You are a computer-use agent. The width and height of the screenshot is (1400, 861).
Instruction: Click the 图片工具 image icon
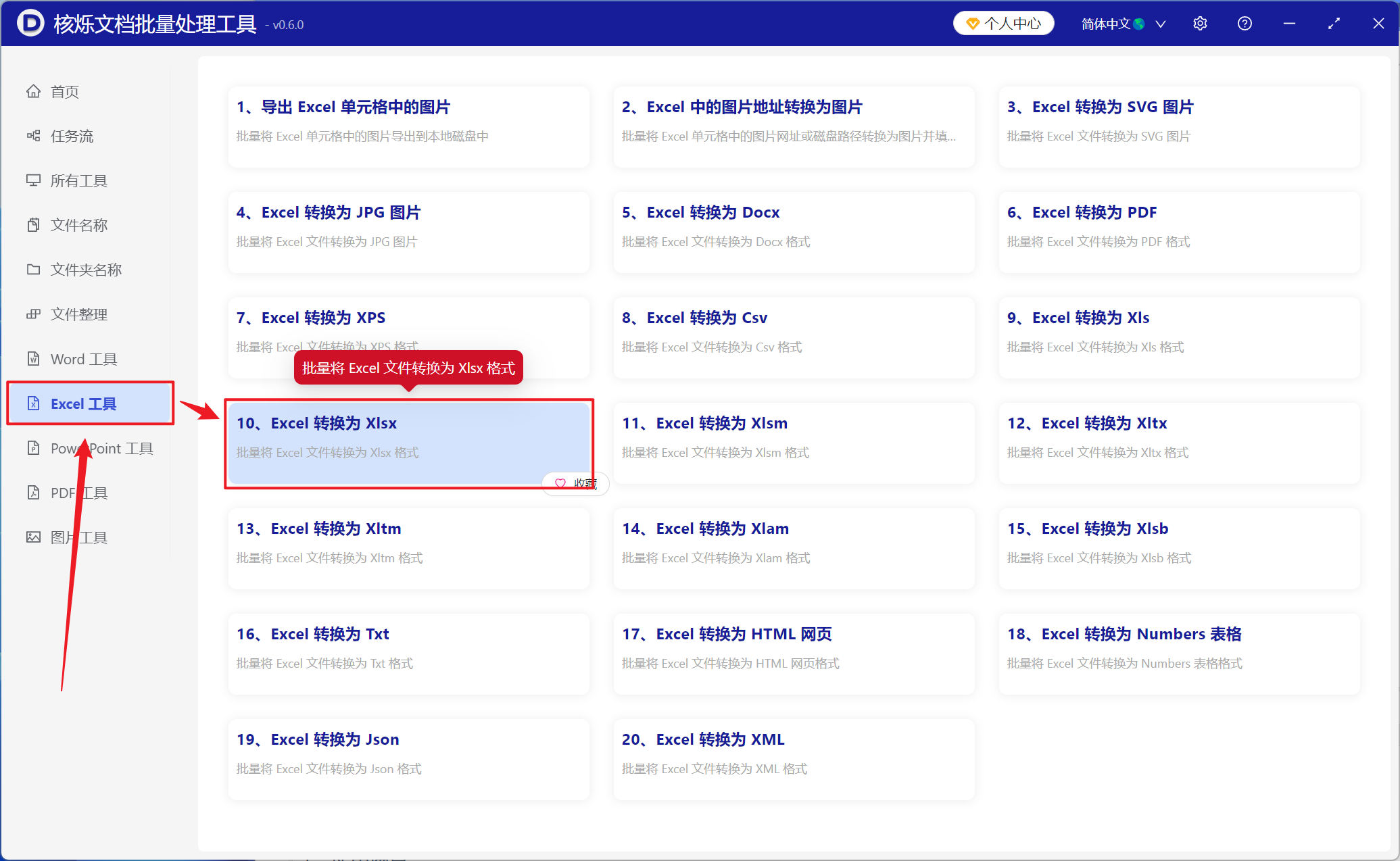click(33, 537)
